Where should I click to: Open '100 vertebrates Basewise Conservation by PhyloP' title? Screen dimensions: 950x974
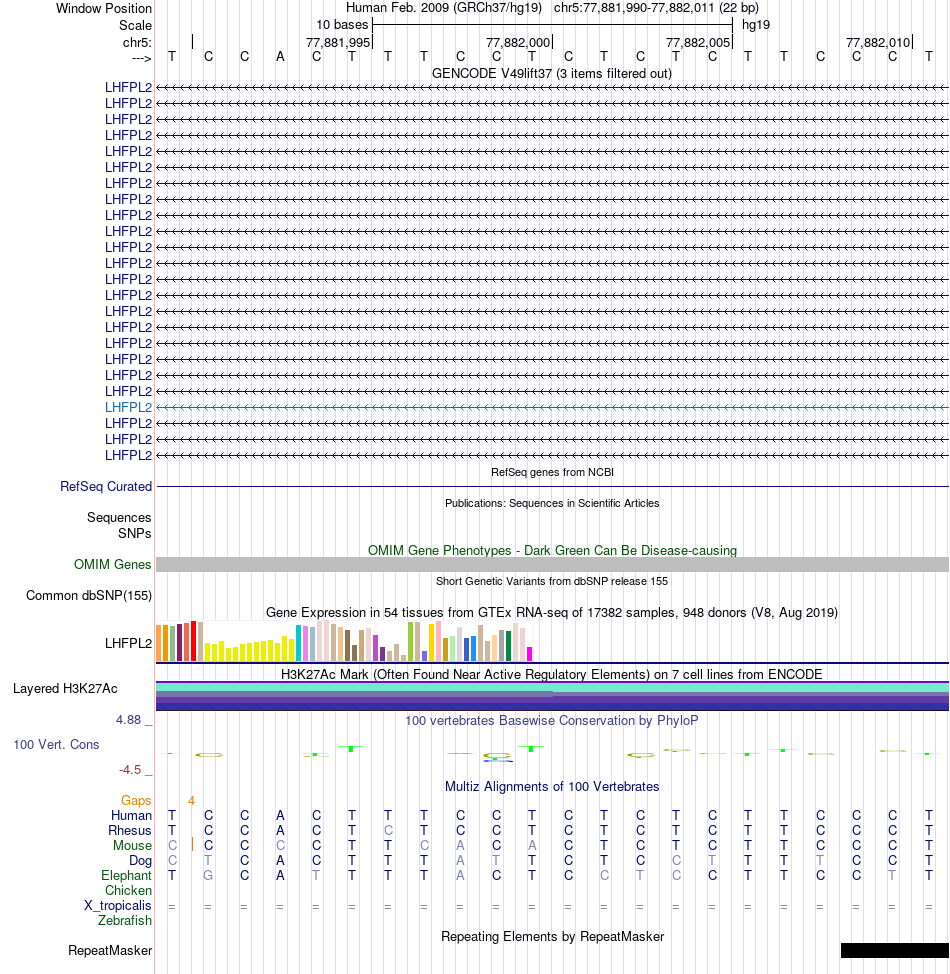click(552, 721)
